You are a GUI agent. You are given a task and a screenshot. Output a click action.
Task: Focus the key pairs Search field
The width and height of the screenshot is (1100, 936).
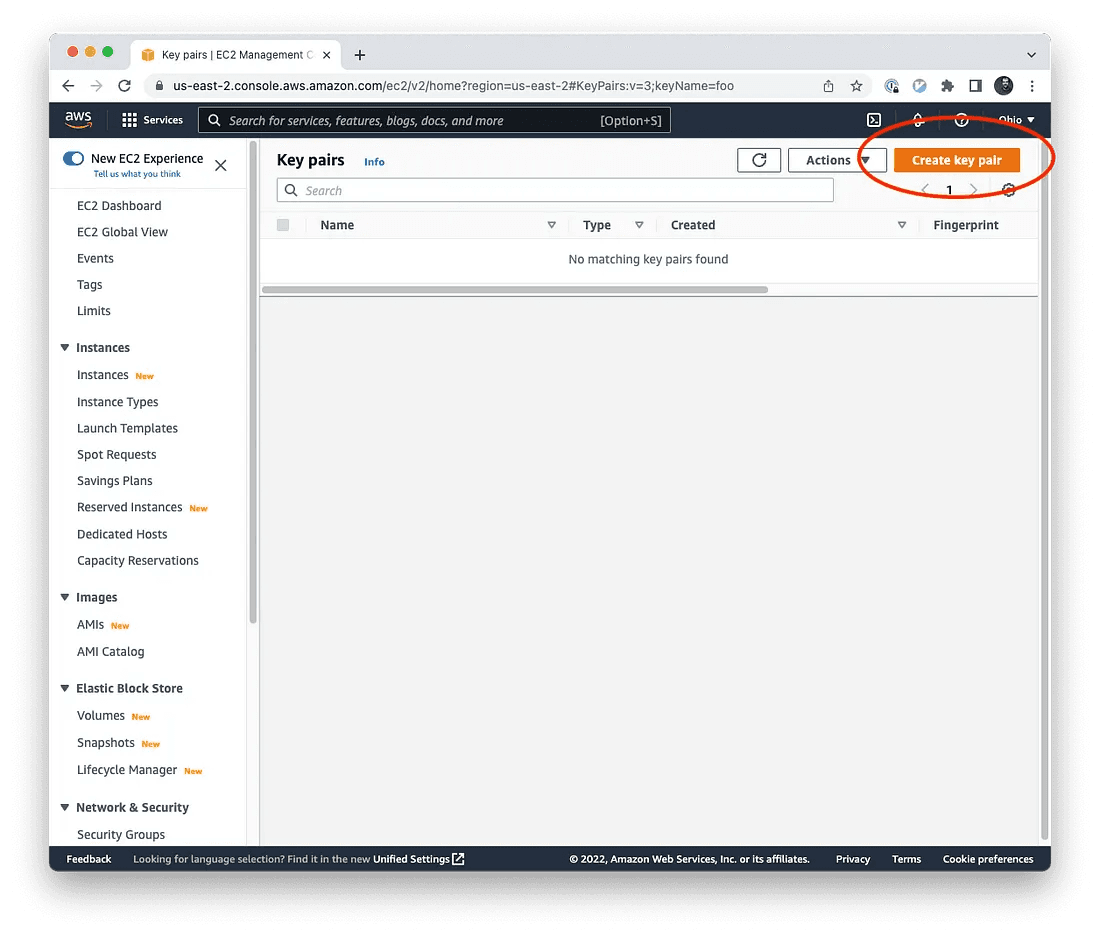[555, 190]
